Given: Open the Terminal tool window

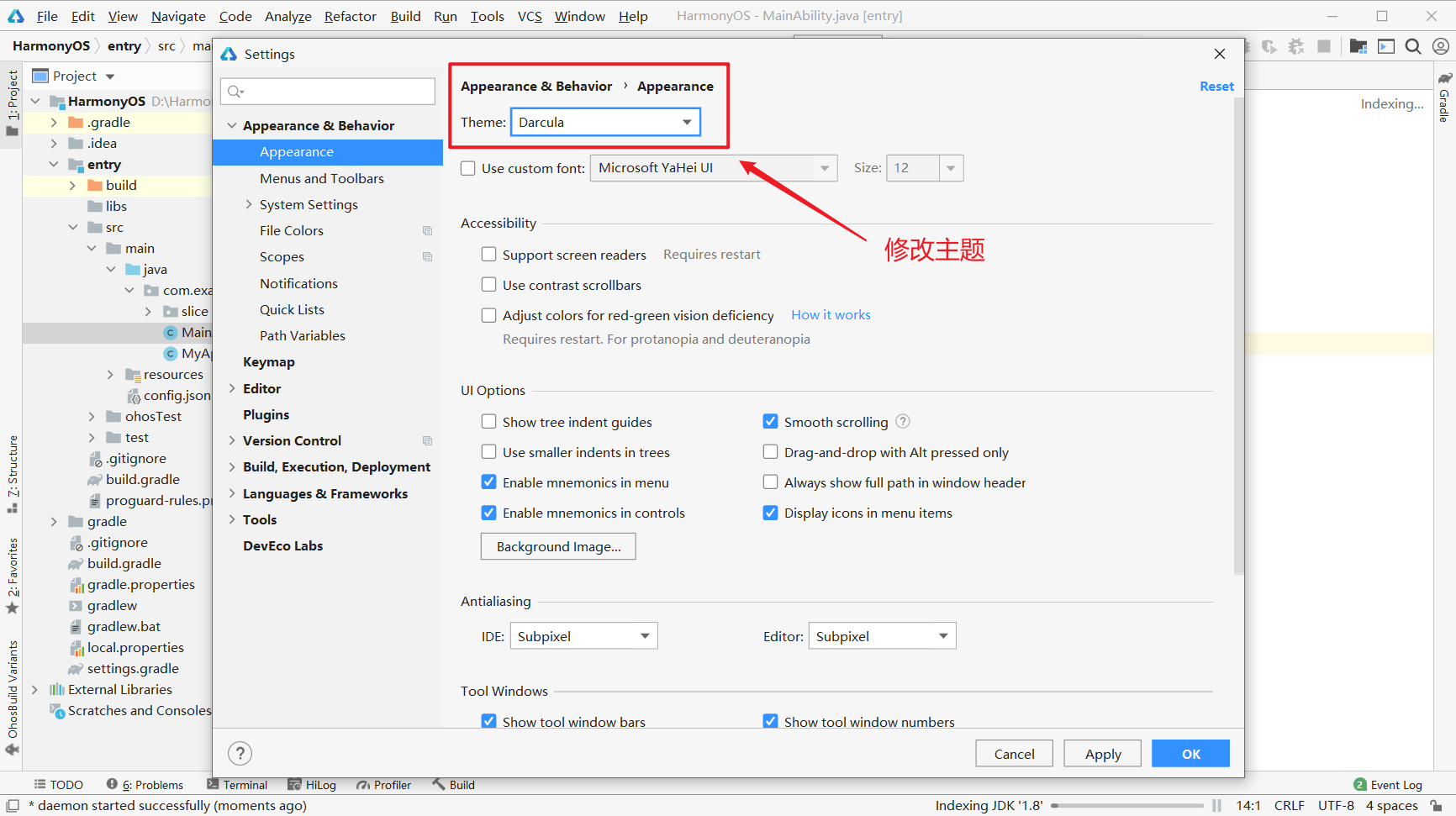Looking at the screenshot, I should coord(237,784).
